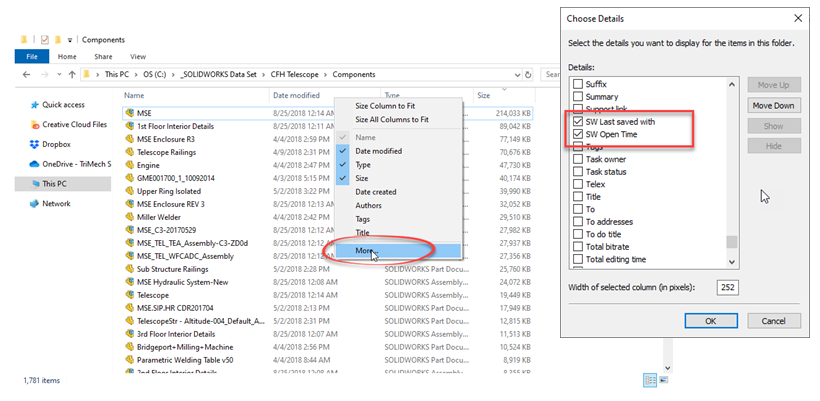Close the Choose Details dialog
Viewport: 820px width, 401px height.
point(798,18)
